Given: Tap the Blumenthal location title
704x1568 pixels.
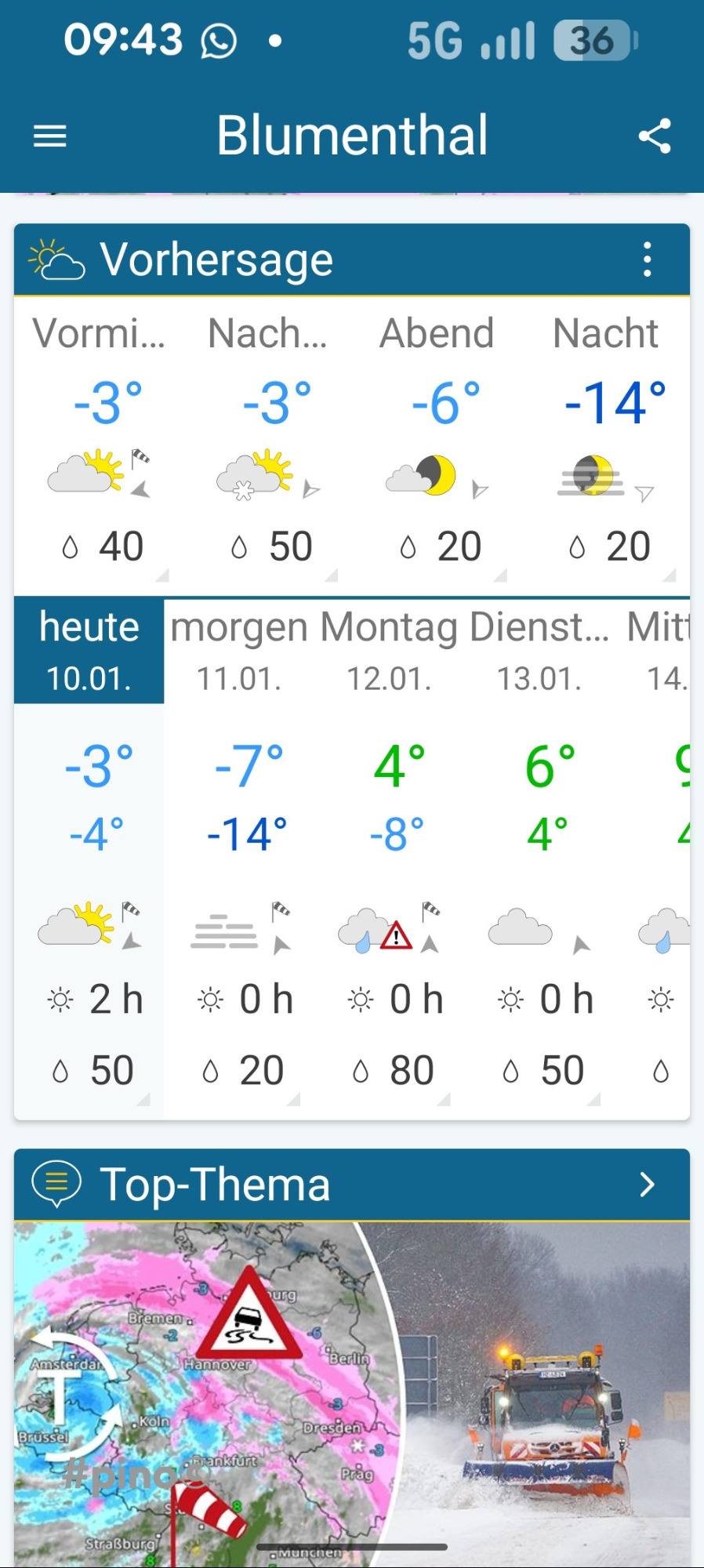Looking at the screenshot, I should click(x=352, y=136).
